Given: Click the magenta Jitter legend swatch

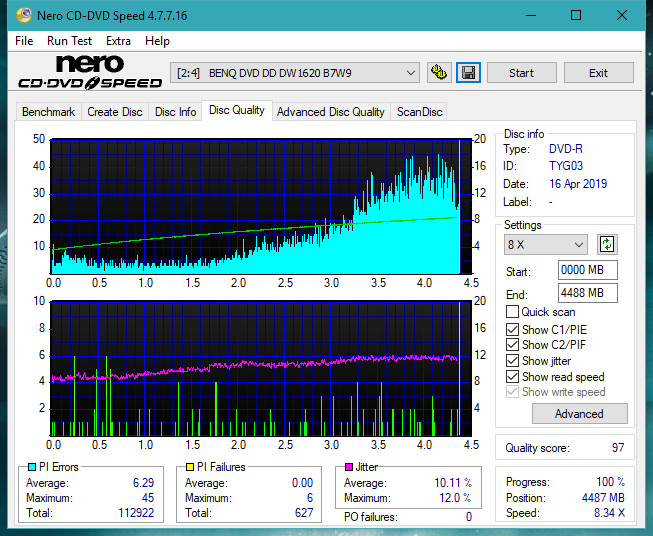Looking at the screenshot, I should pos(349,467).
